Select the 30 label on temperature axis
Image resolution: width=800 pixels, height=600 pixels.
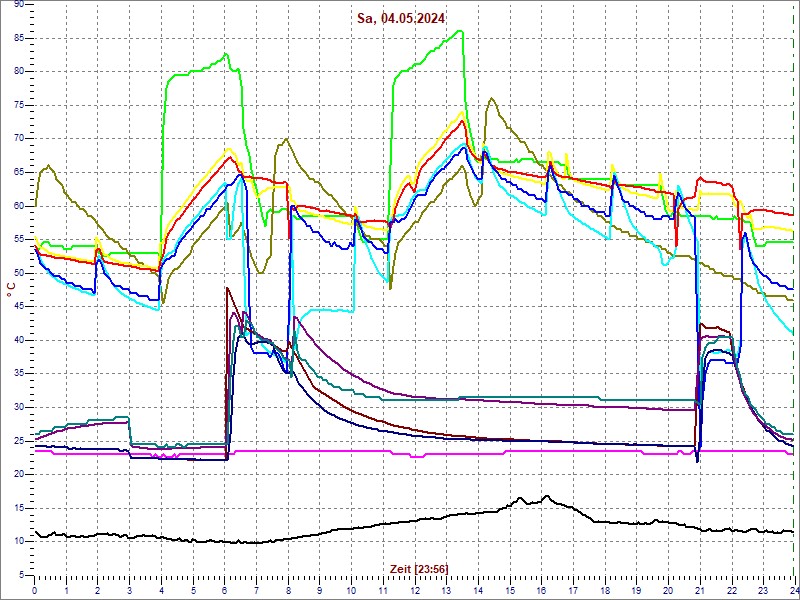point(19,407)
